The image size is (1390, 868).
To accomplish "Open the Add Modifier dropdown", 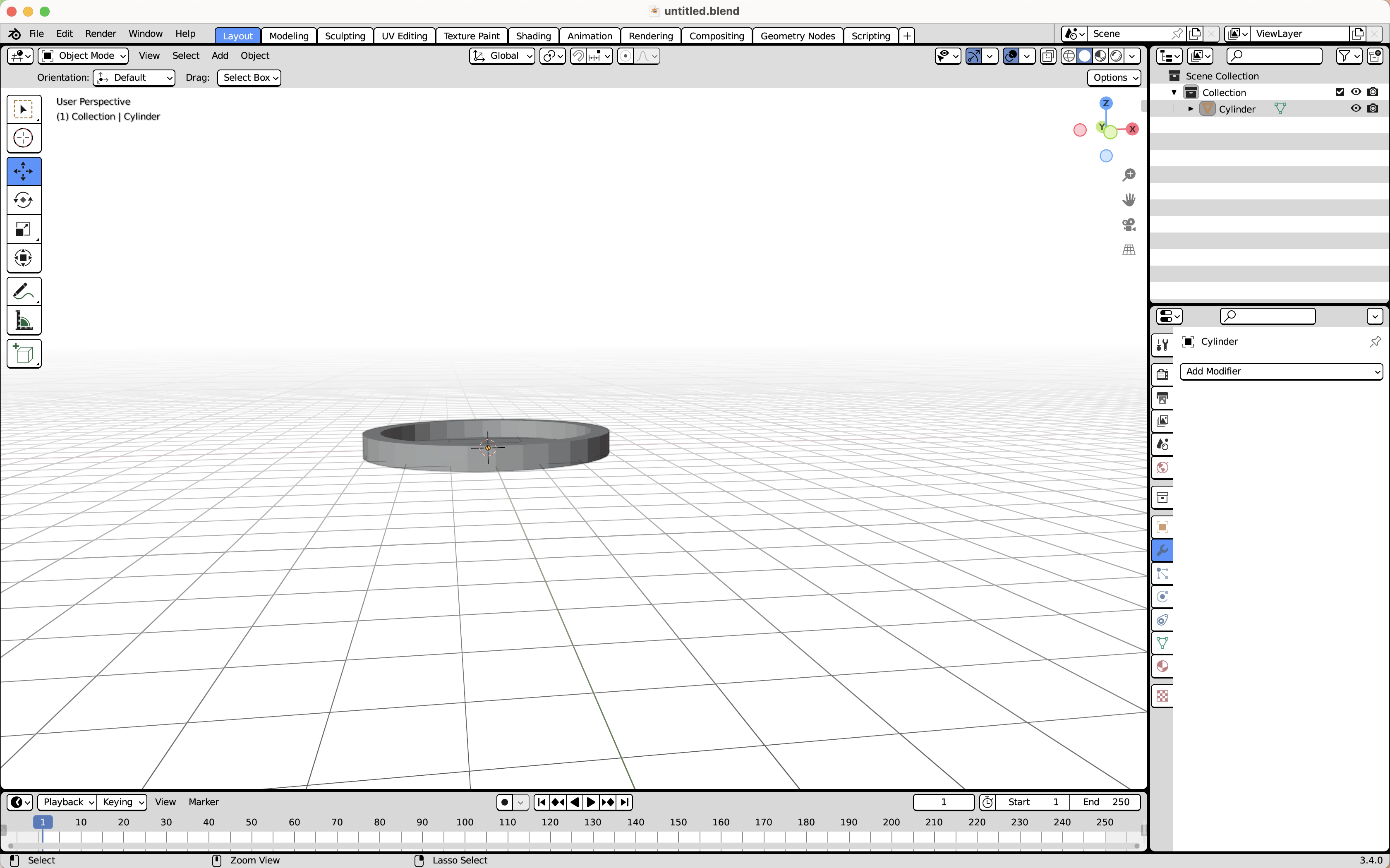I will pyautogui.click(x=1280, y=372).
